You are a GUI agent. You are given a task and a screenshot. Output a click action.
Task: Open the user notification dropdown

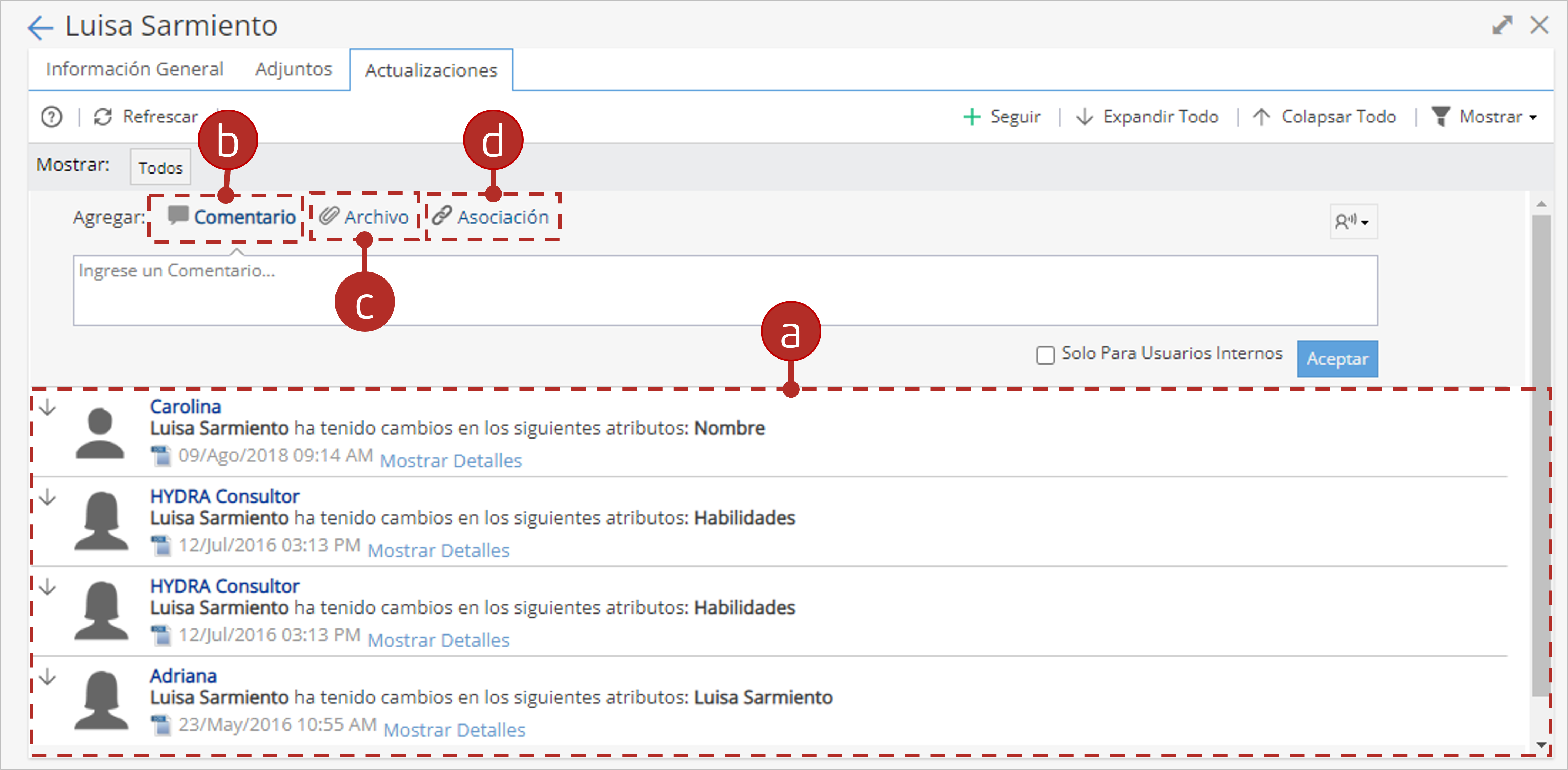[1353, 221]
